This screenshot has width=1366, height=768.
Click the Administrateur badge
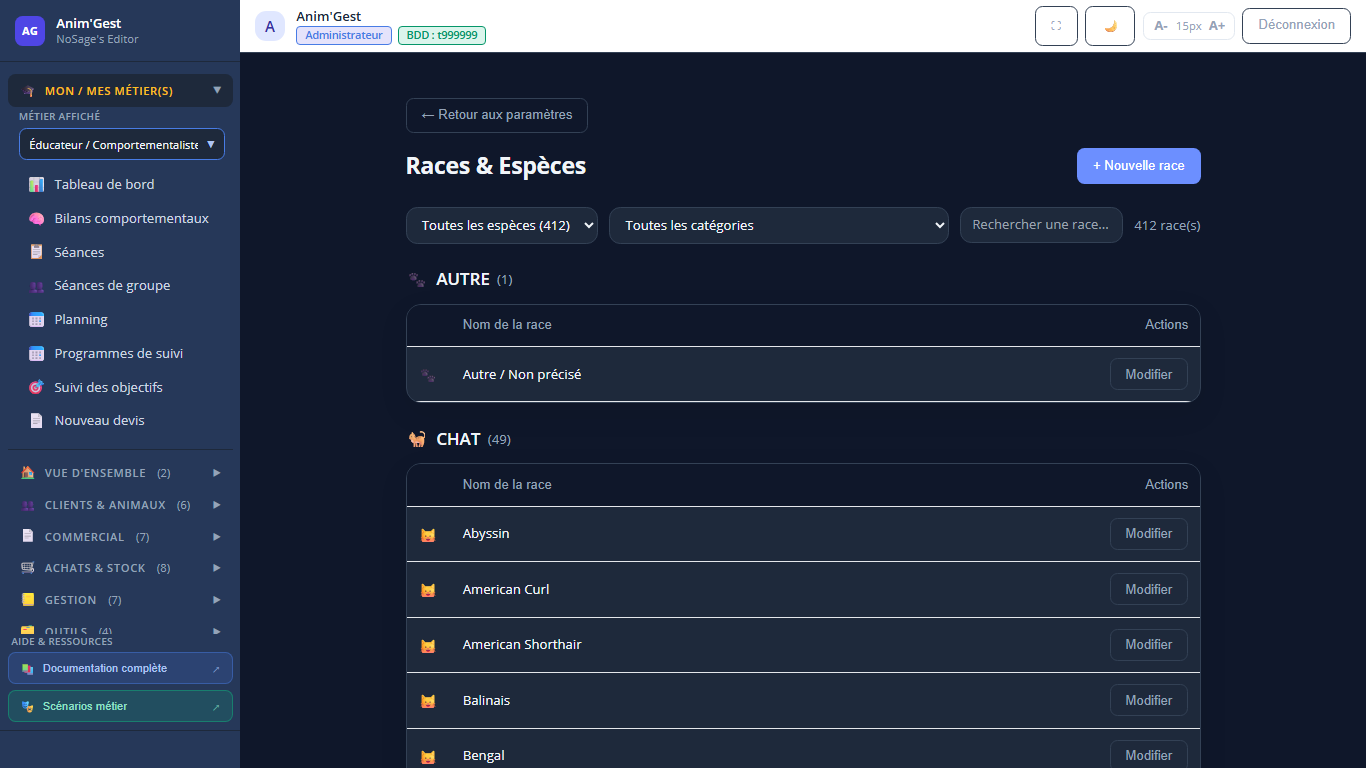click(x=344, y=35)
